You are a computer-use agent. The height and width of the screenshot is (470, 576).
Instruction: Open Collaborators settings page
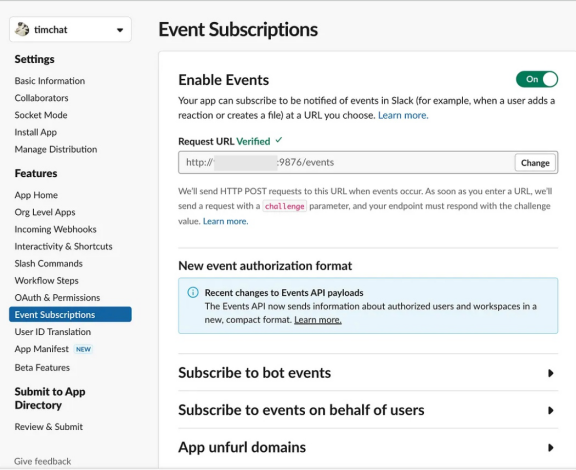click(x=42, y=98)
